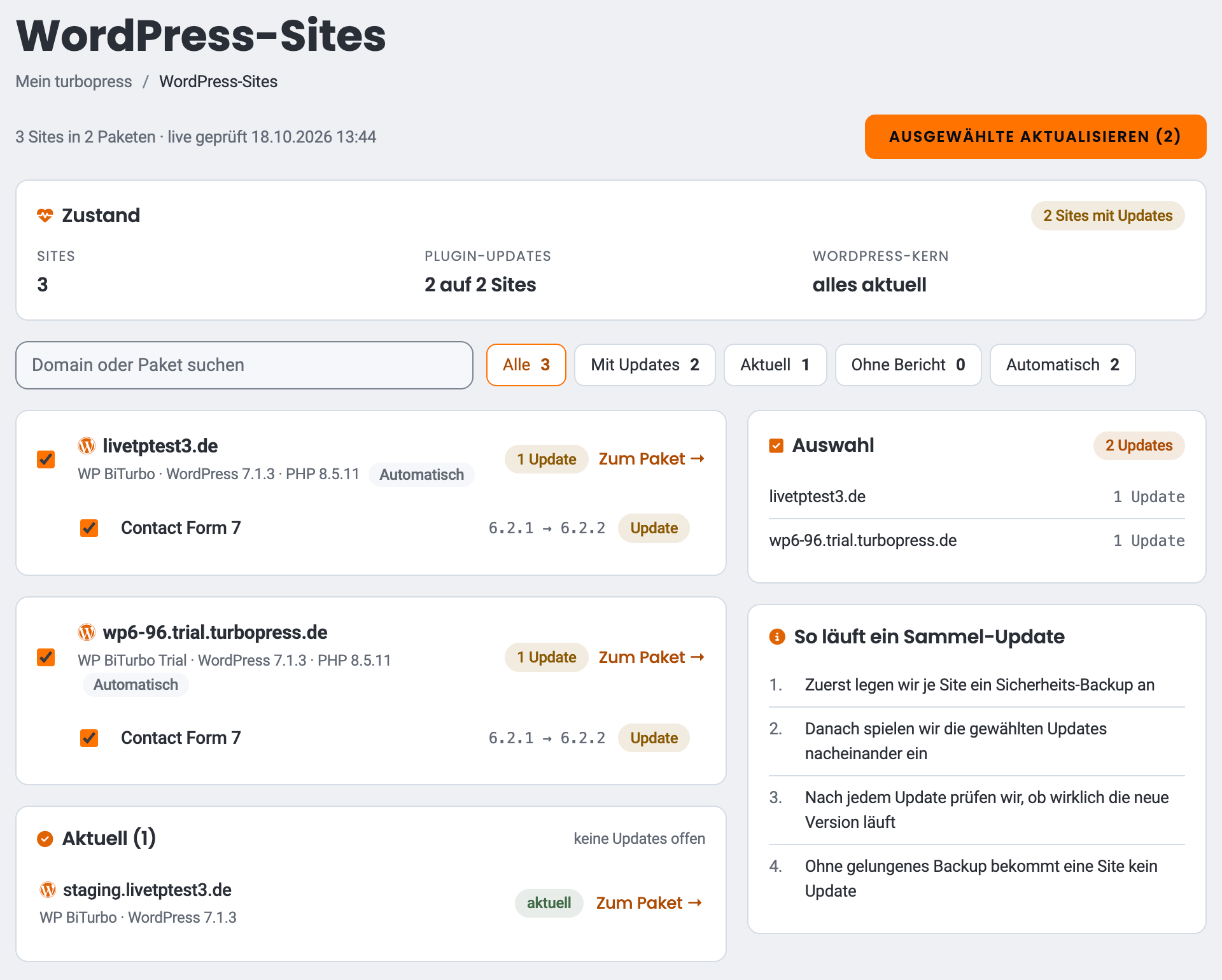1222x980 pixels.
Task: Click the WordPress-Sites page heading
Action: [201, 36]
